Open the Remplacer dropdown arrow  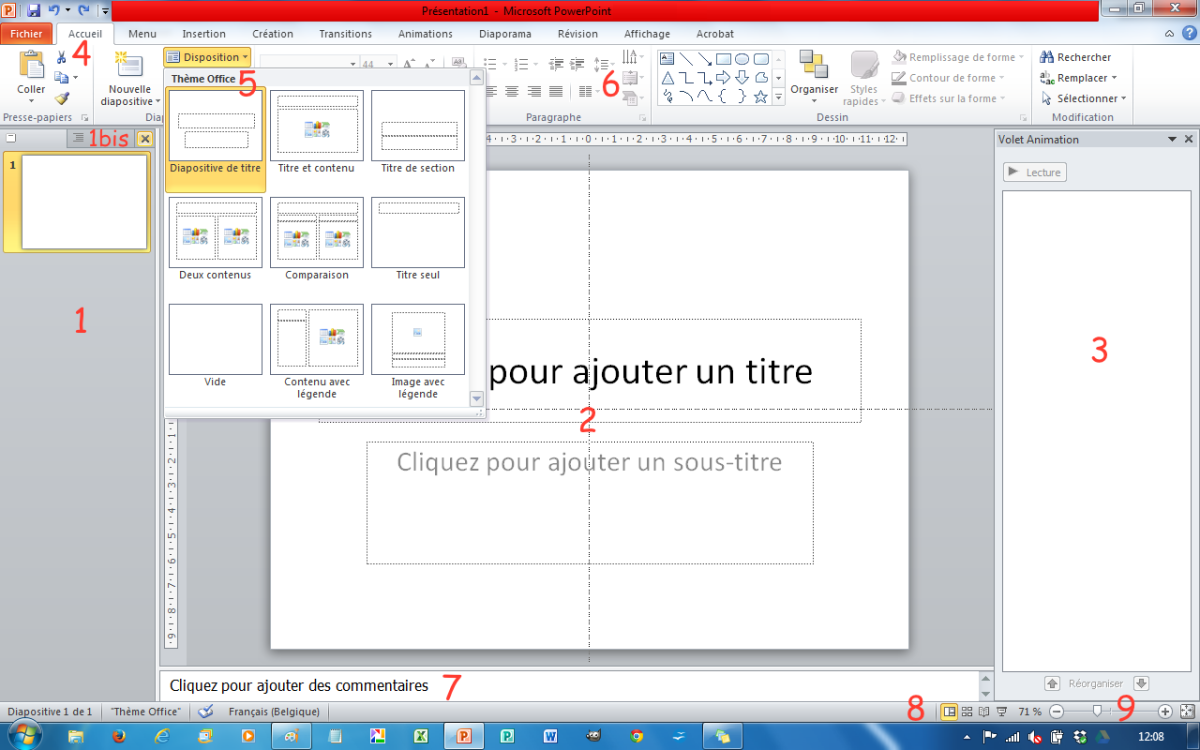click(1114, 78)
